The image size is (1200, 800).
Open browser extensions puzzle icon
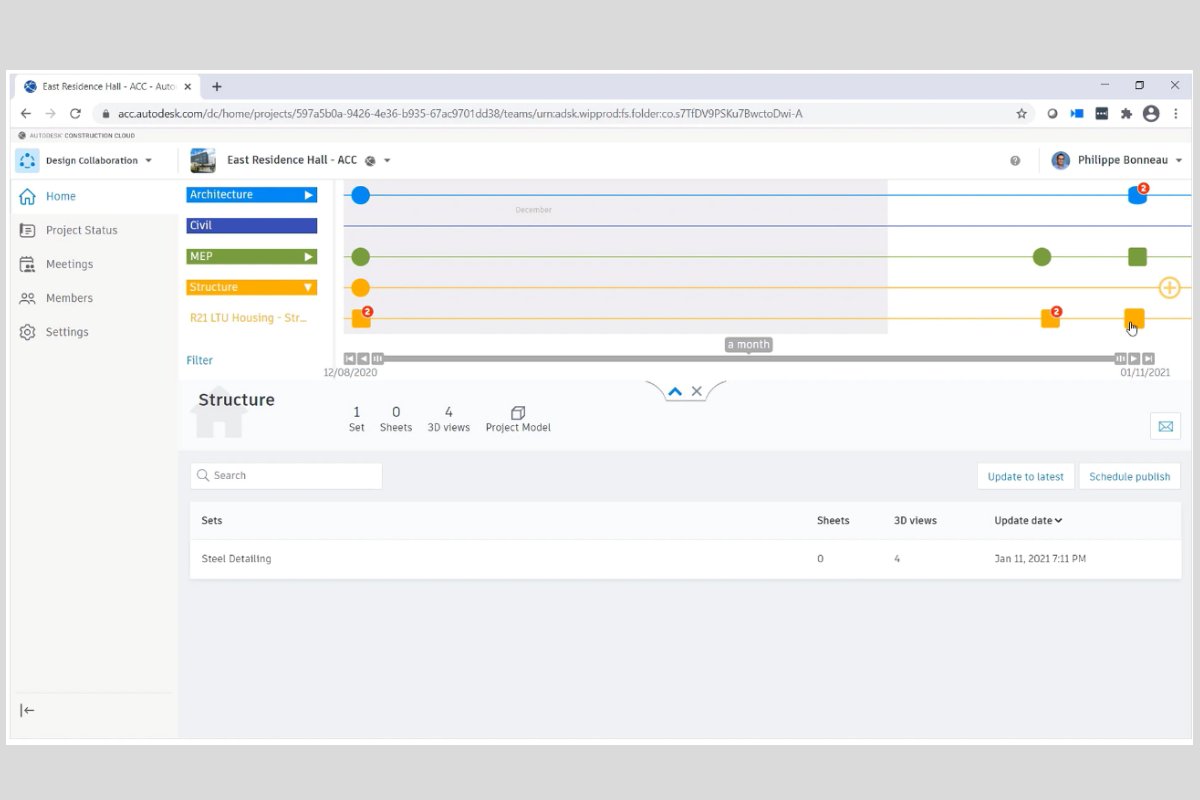[1126, 114]
